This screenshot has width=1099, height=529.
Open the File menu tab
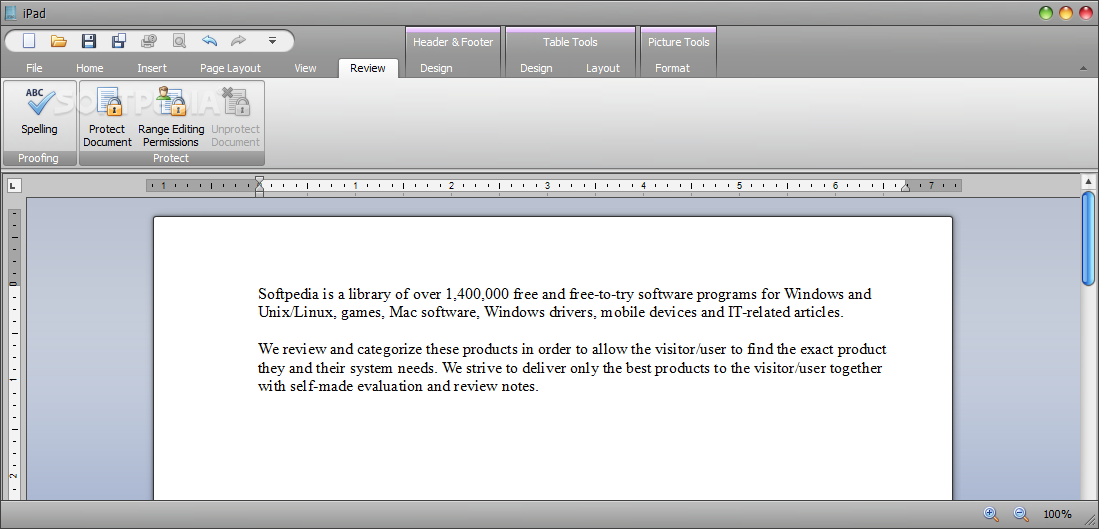[x=34, y=68]
